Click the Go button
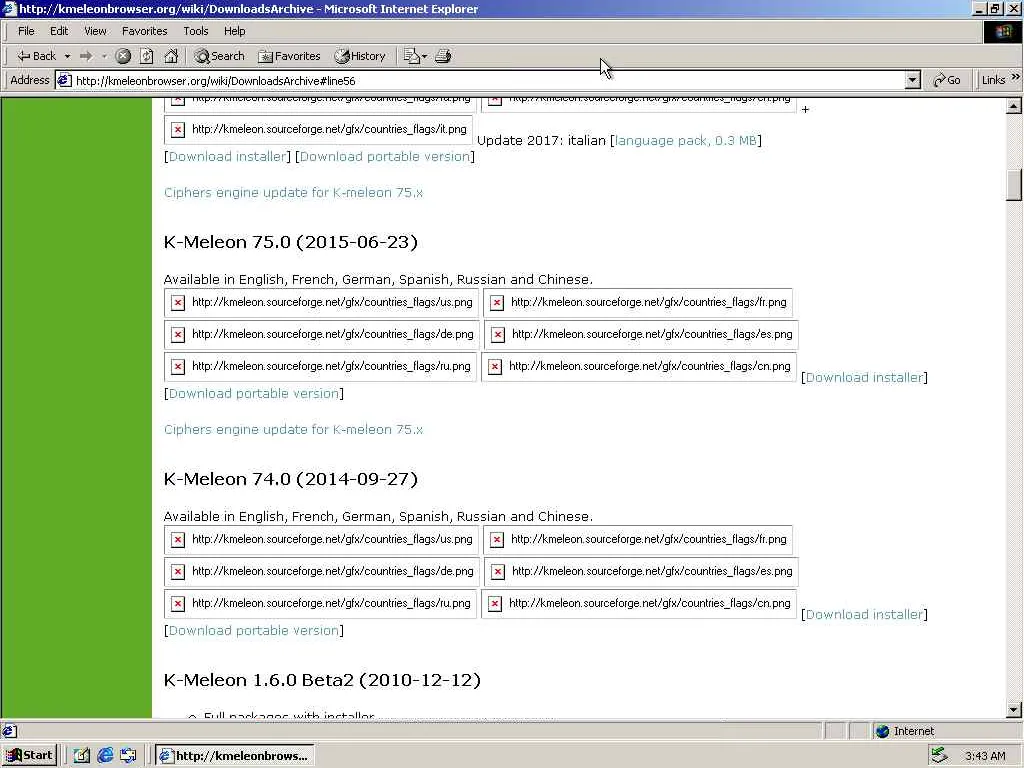 [x=947, y=80]
